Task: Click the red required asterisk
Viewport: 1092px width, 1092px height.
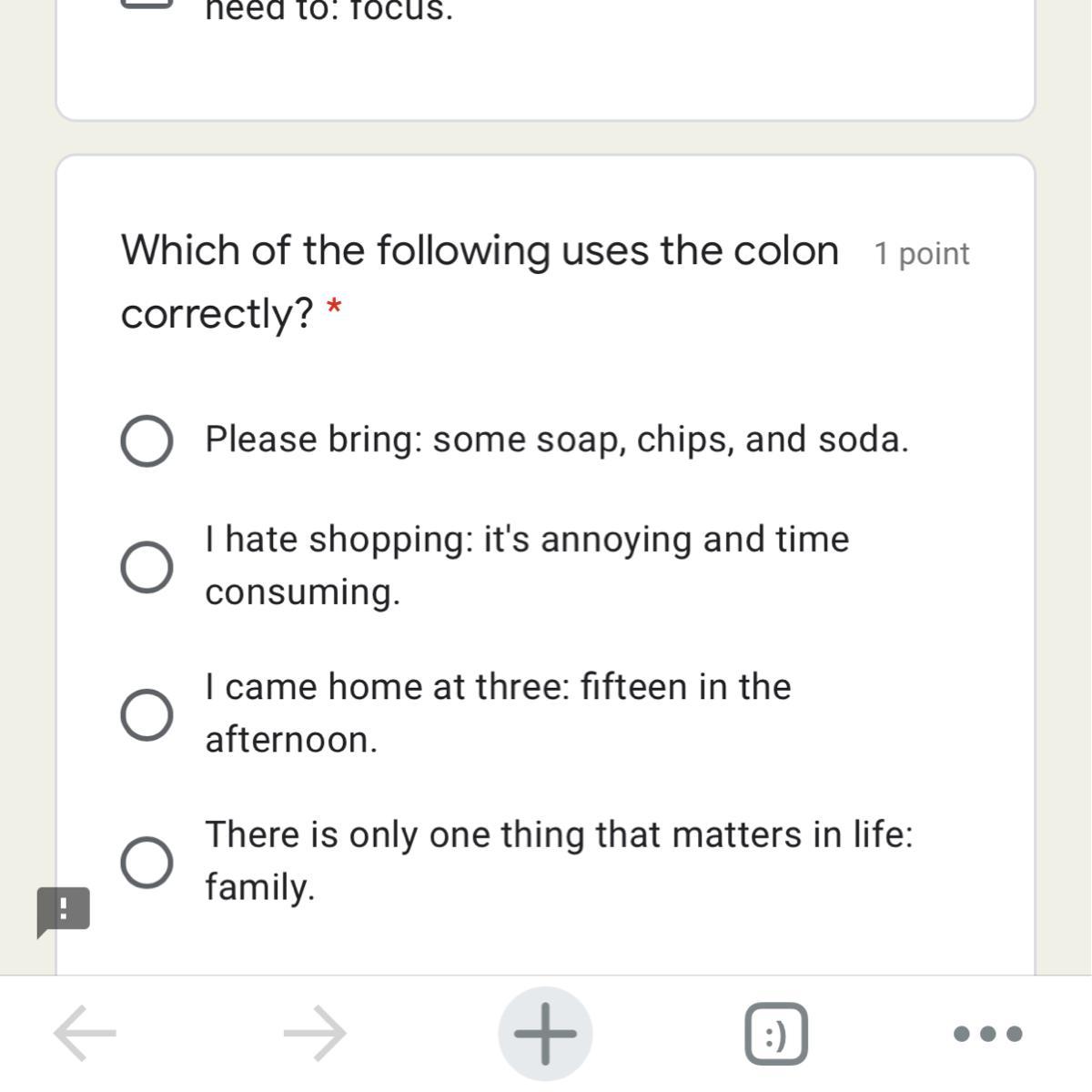Action: (334, 308)
